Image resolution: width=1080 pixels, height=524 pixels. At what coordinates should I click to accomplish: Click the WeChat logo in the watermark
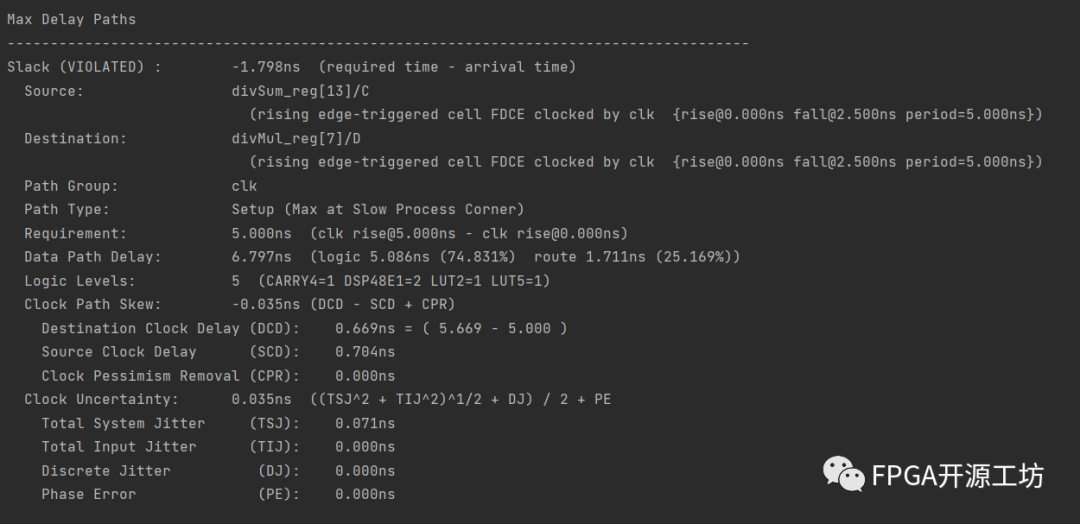[843, 474]
